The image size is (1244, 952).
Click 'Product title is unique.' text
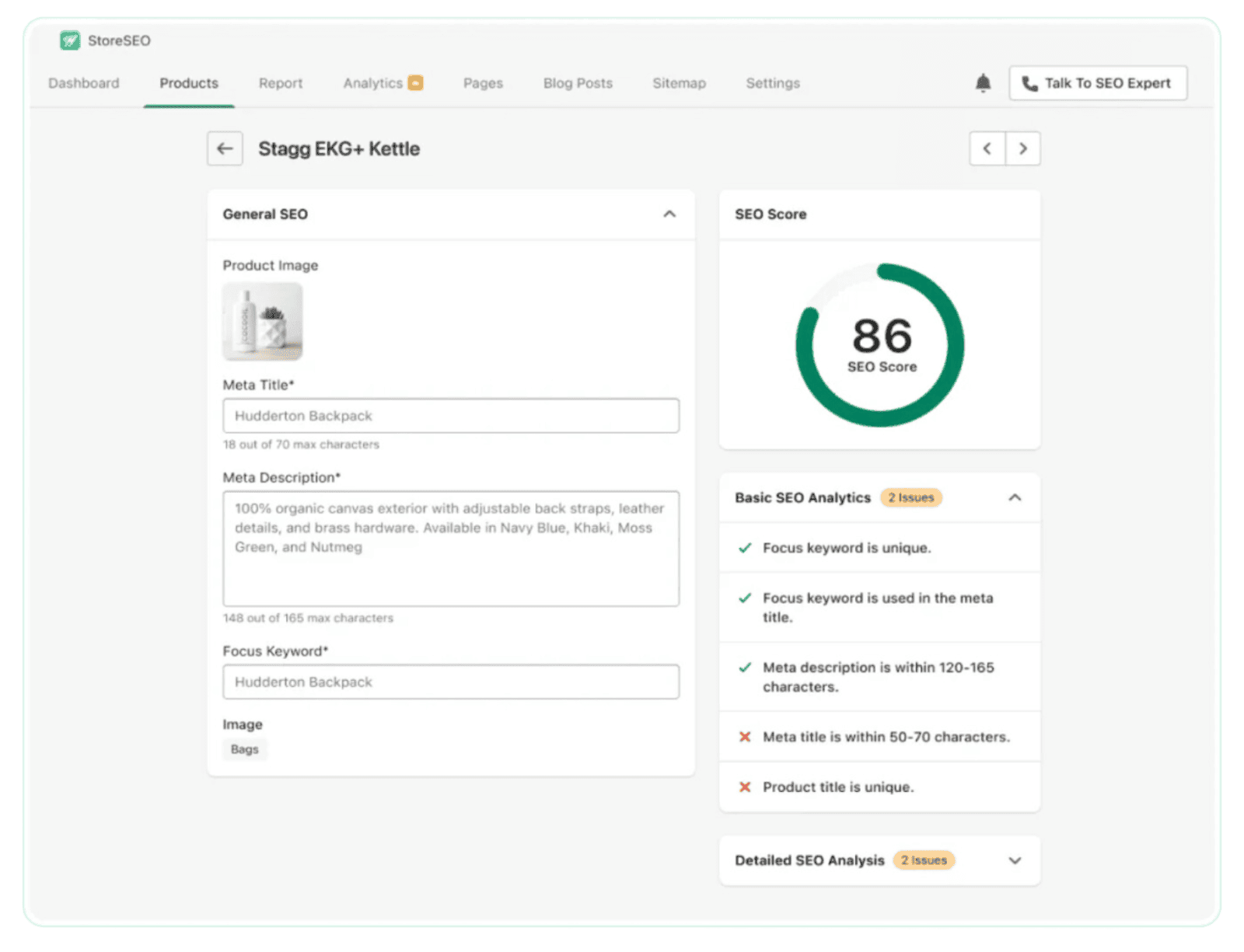click(838, 787)
